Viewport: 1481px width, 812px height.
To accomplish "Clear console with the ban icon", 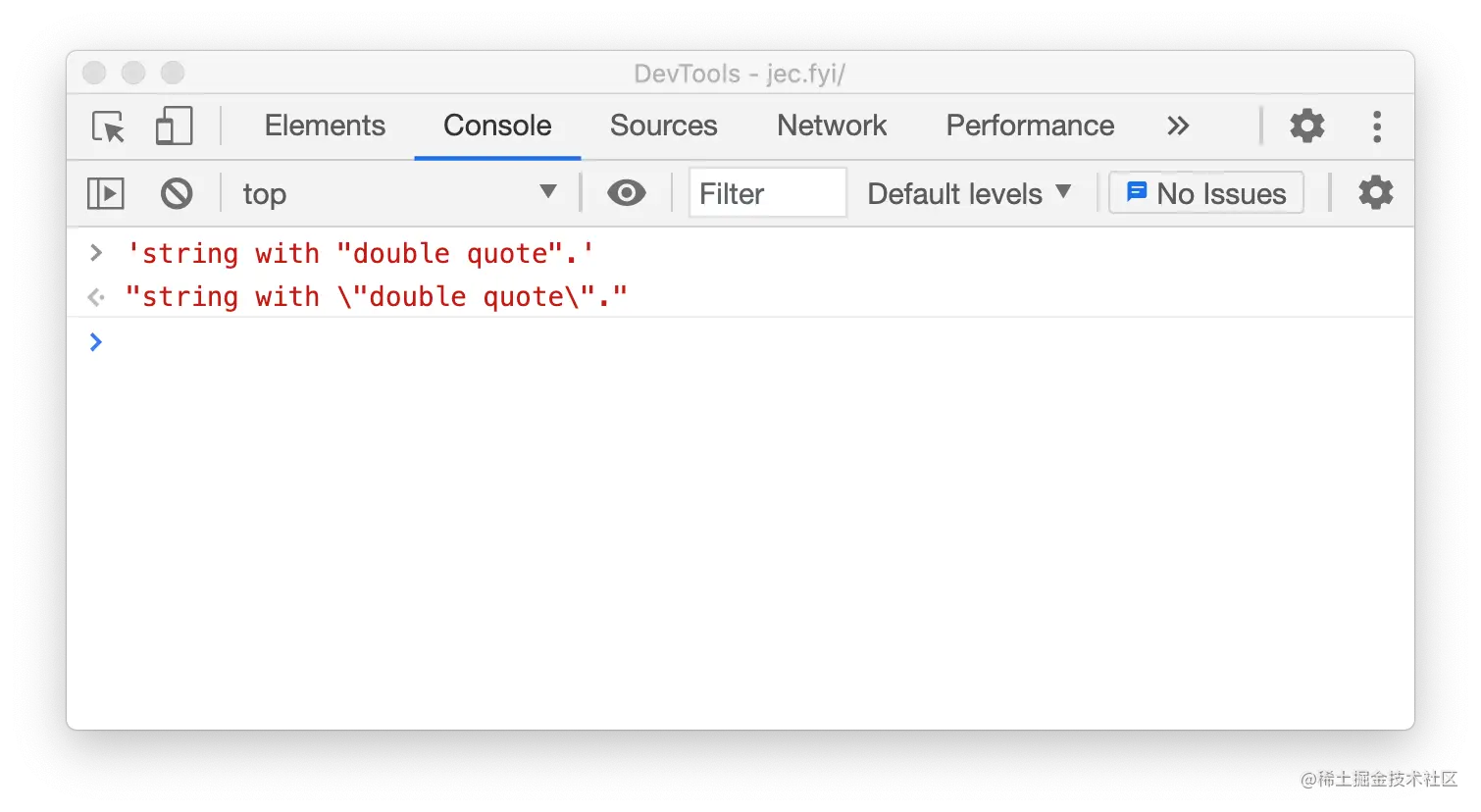I will [x=177, y=193].
